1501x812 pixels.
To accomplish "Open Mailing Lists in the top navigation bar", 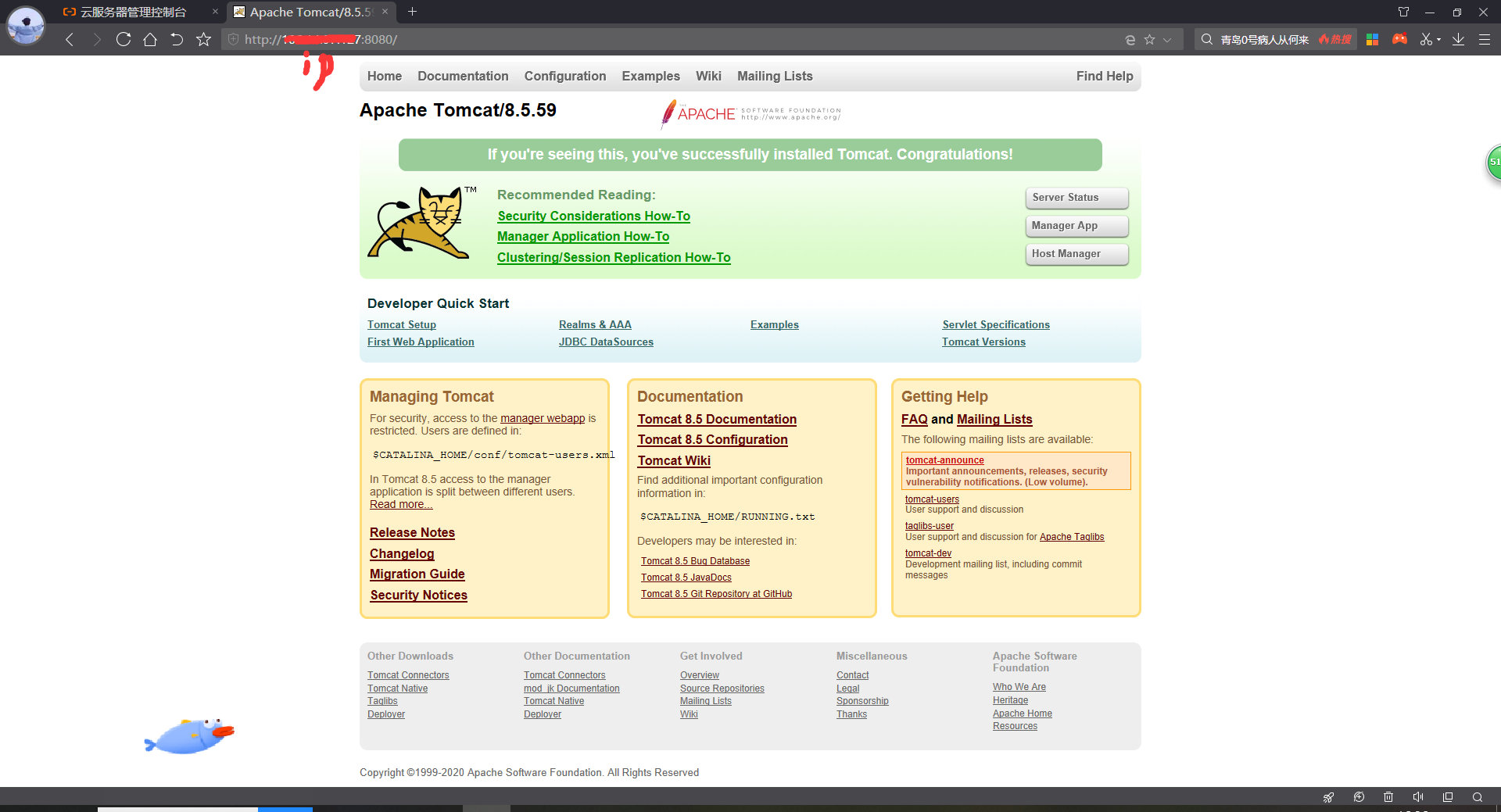I will coord(775,76).
